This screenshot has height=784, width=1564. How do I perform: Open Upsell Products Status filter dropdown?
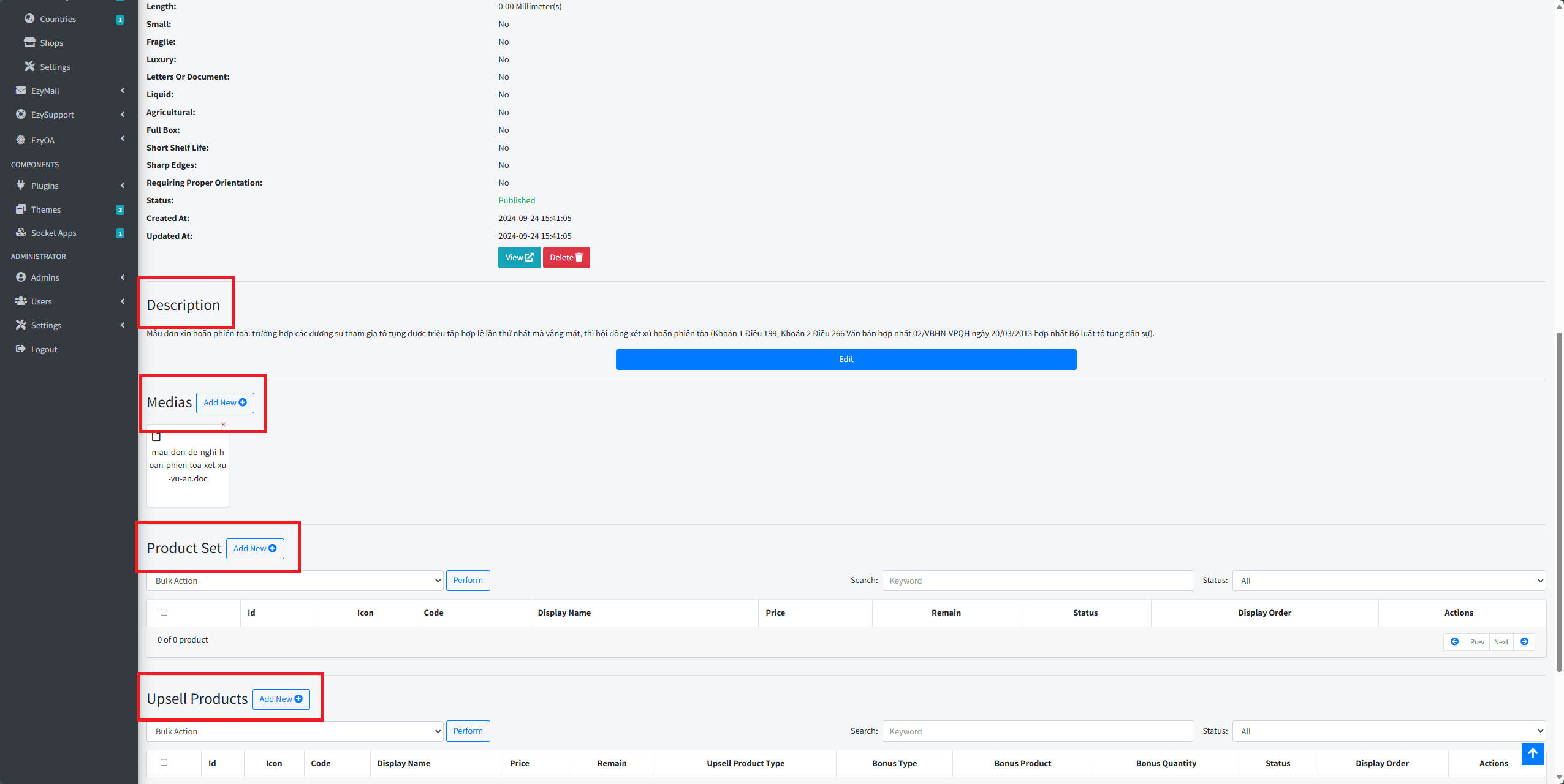1389,731
